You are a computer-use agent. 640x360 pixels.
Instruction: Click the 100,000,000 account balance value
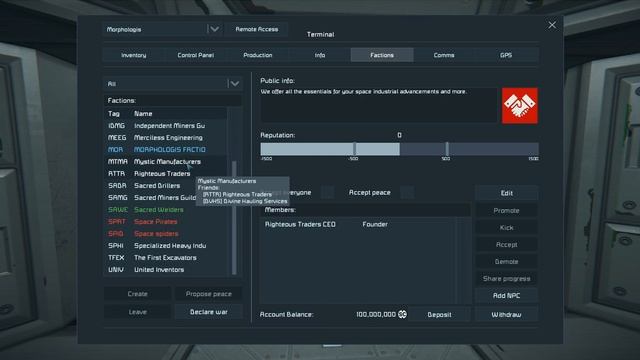point(376,314)
